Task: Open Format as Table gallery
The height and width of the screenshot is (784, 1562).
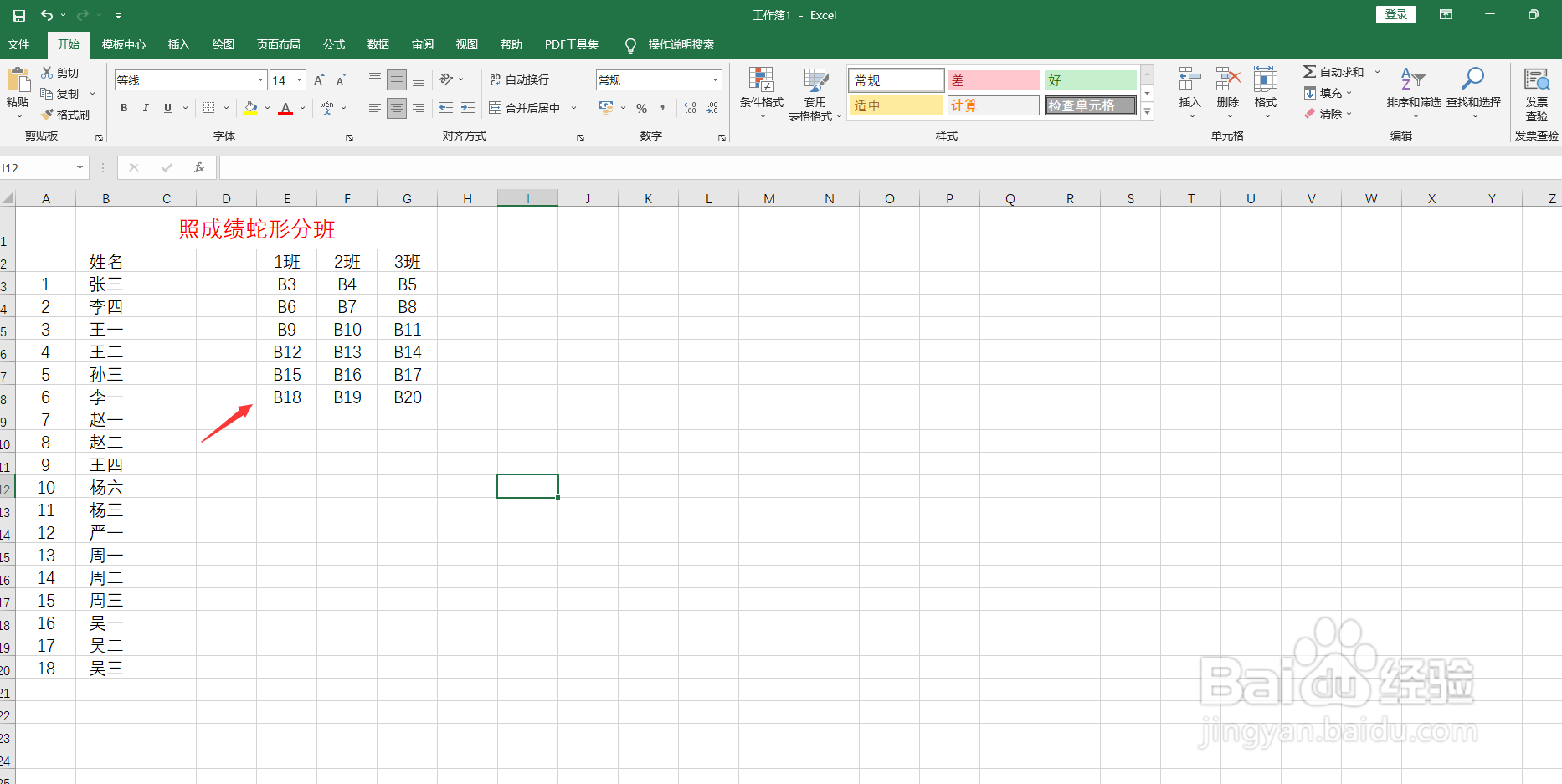Action: 814,94
